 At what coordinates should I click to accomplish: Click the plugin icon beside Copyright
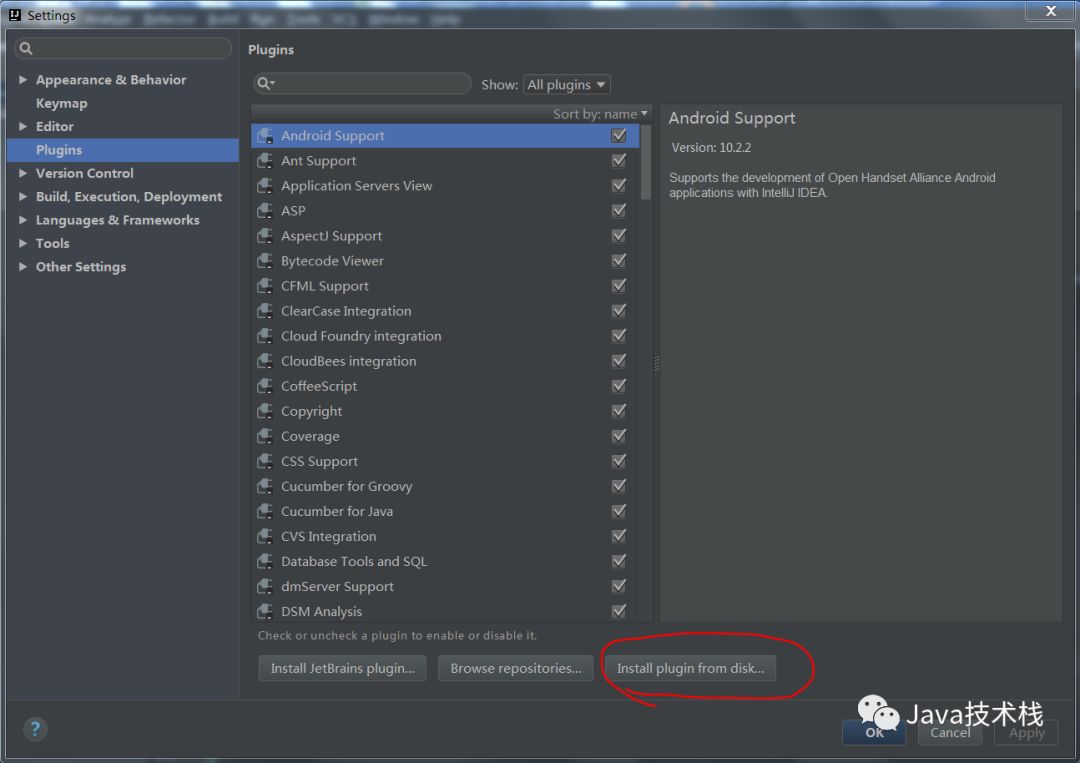tap(265, 411)
